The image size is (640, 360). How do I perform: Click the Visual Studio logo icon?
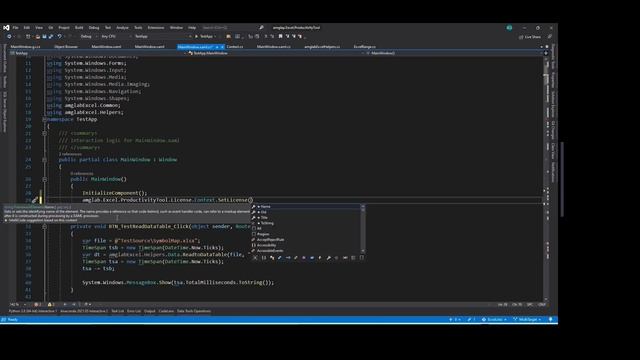pyautogui.click(x=6, y=28)
